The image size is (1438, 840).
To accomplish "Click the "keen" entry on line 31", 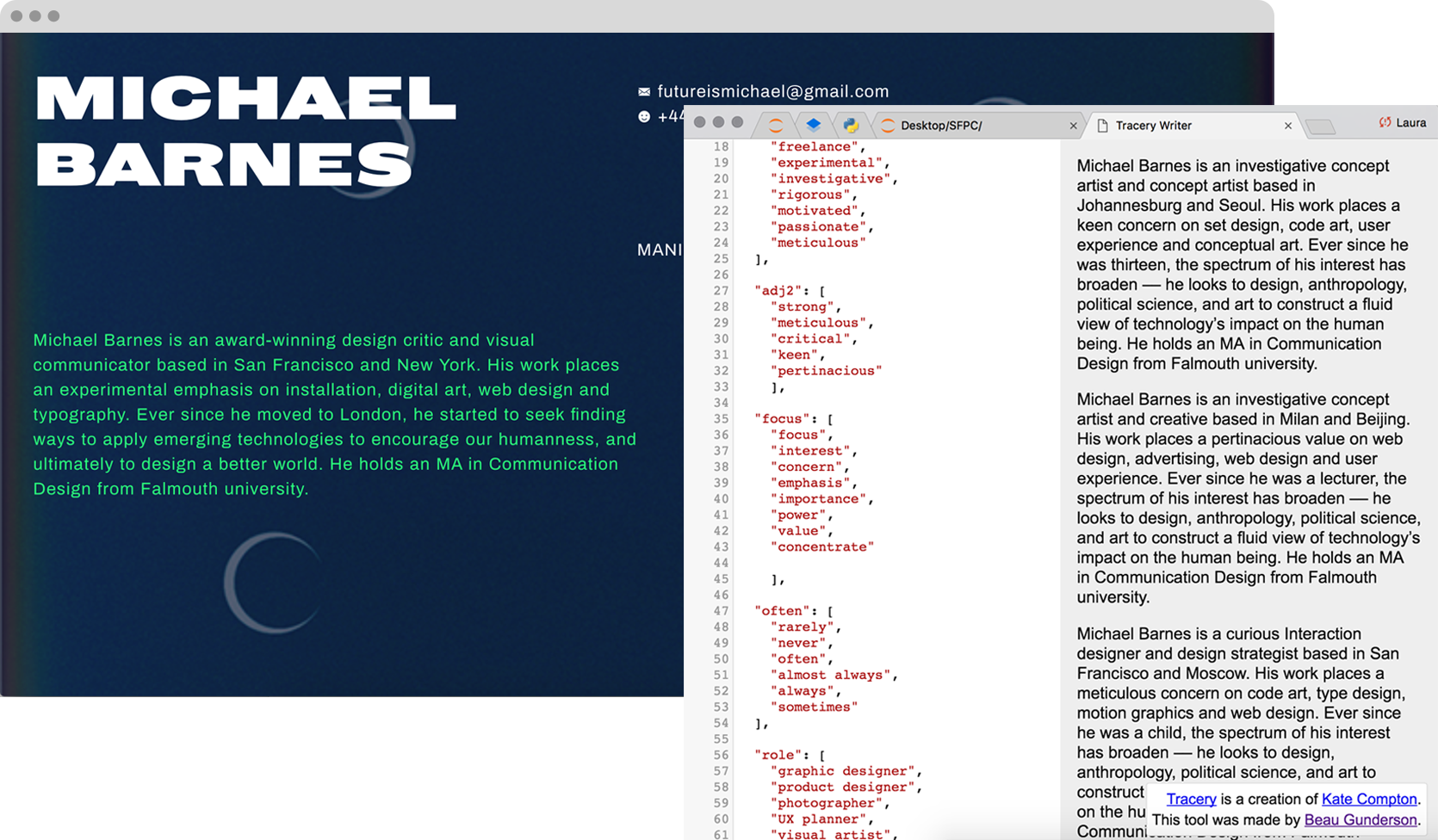I will [x=794, y=355].
